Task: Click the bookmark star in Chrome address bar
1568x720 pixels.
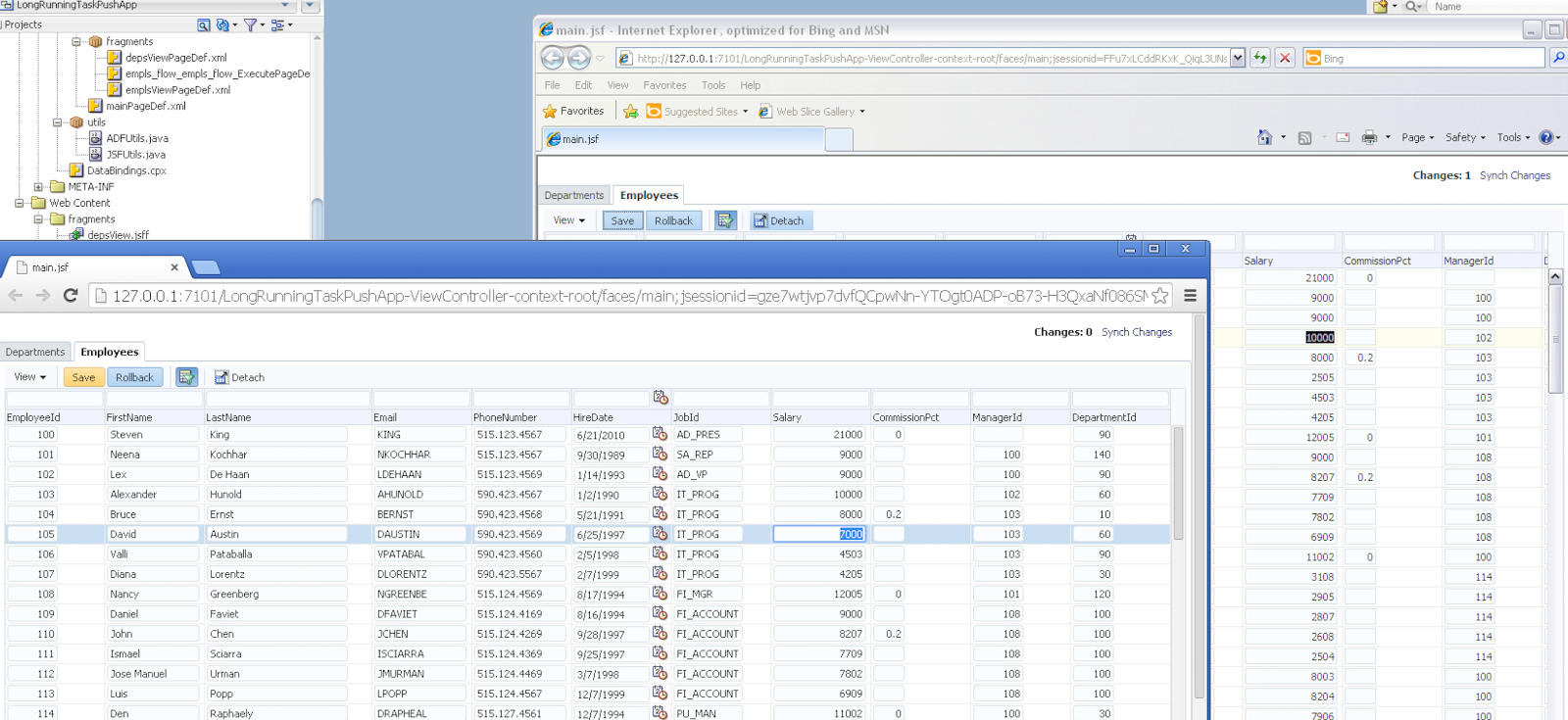Action: pos(1160,295)
